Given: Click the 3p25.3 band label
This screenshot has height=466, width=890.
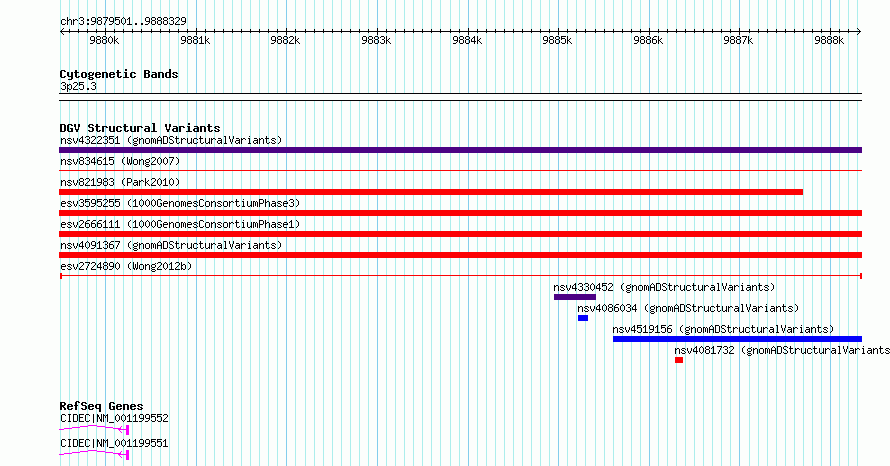Looking at the screenshot, I should pos(78,86).
